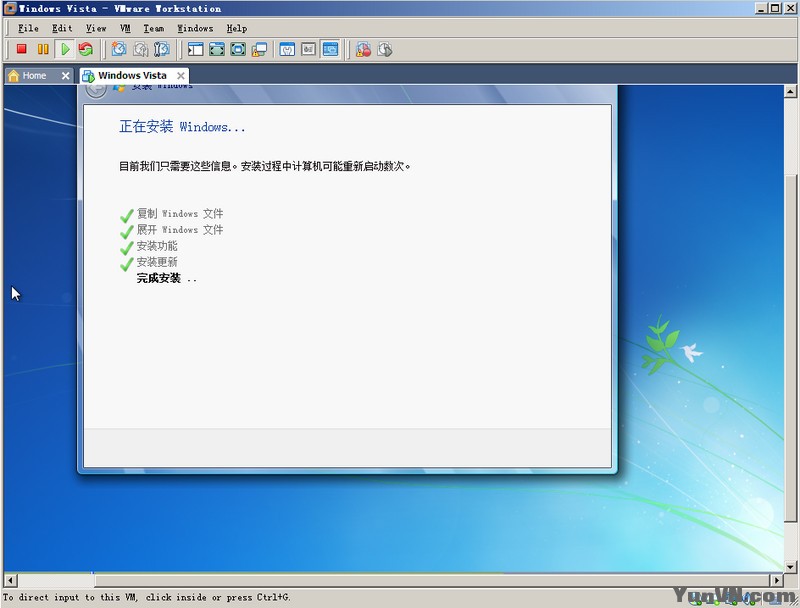Image resolution: width=800 pixels, height=608 pixels.
Task: Select the Windows Vista tab
Action: pyautogui.click(x=132, y=75)
